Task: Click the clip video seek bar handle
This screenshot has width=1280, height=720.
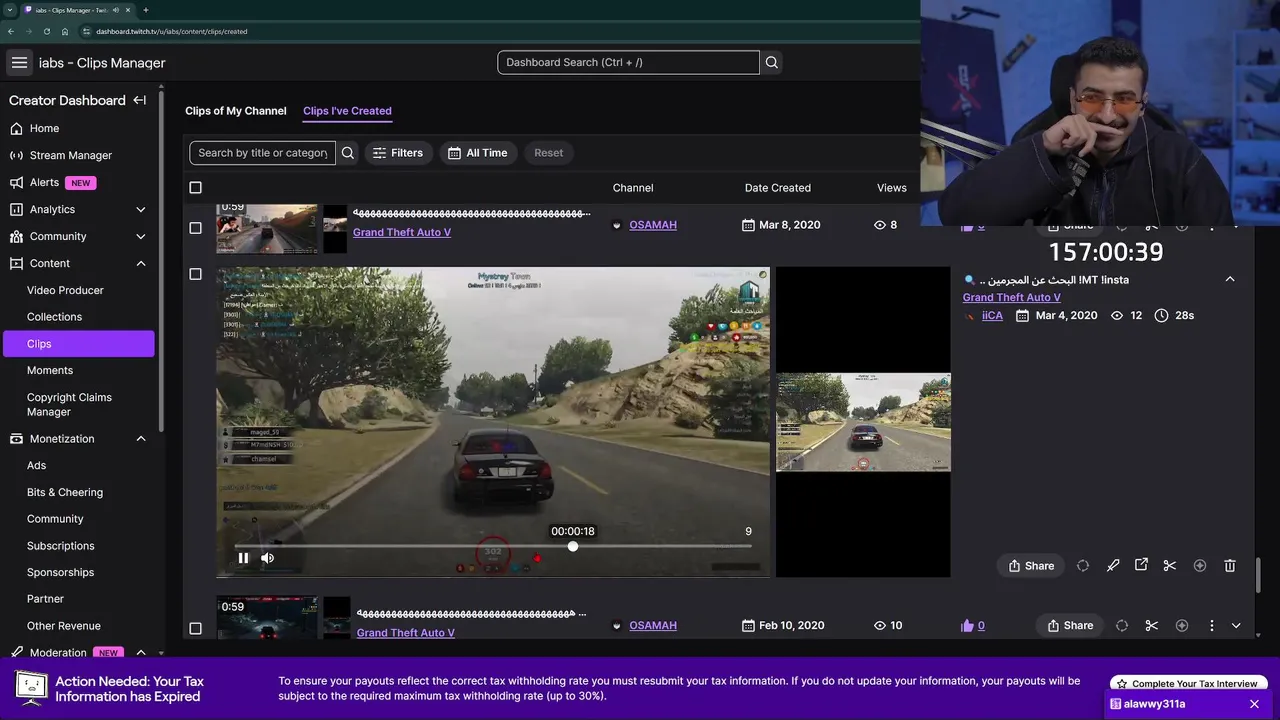Action: [573, 547]
